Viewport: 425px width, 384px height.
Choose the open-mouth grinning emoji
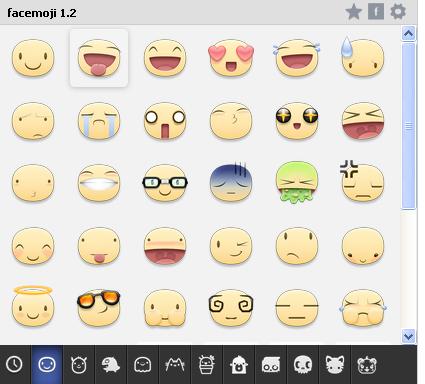(x=165, y=58)
